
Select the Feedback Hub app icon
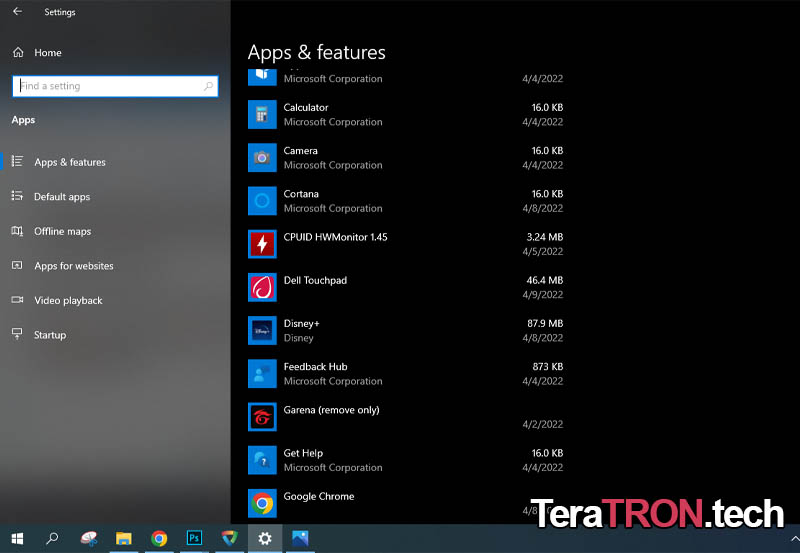(262, 374)
